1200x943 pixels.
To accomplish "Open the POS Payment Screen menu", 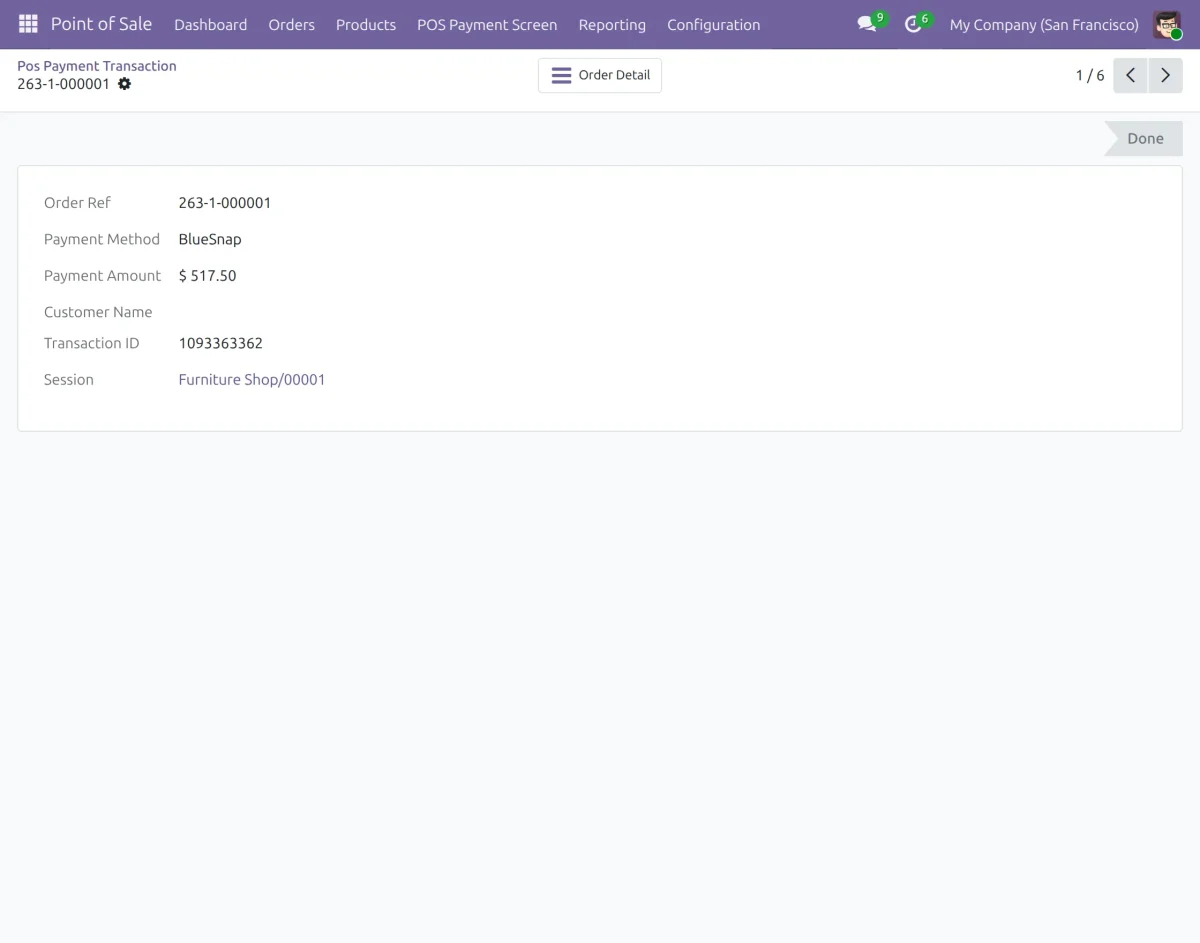I will 487,24.
